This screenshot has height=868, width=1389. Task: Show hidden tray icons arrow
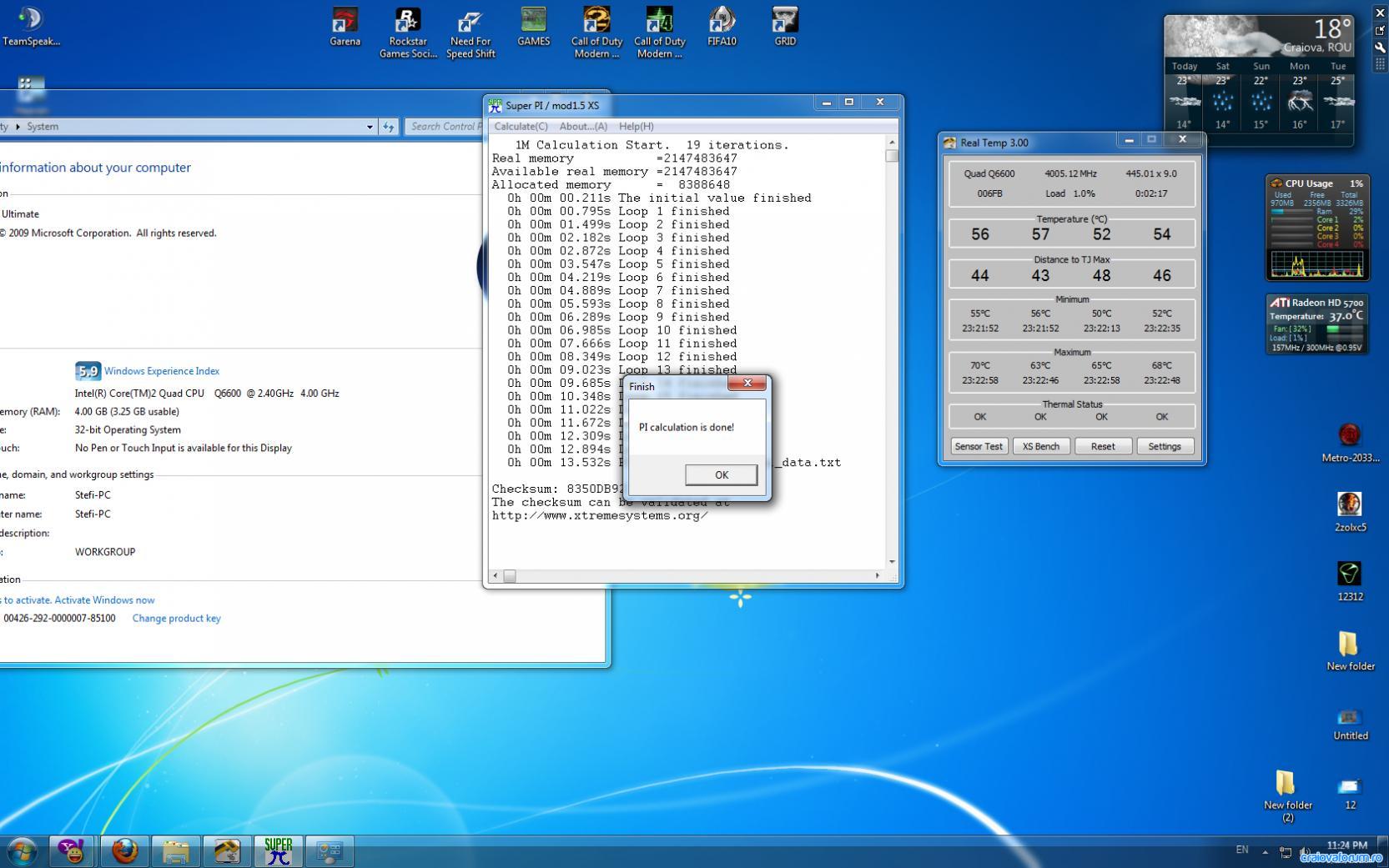point(1265,851)
